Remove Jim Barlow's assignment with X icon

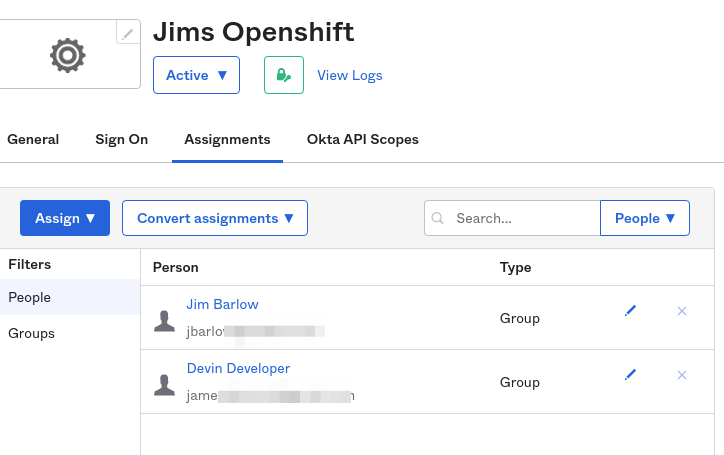coord(682,311)
